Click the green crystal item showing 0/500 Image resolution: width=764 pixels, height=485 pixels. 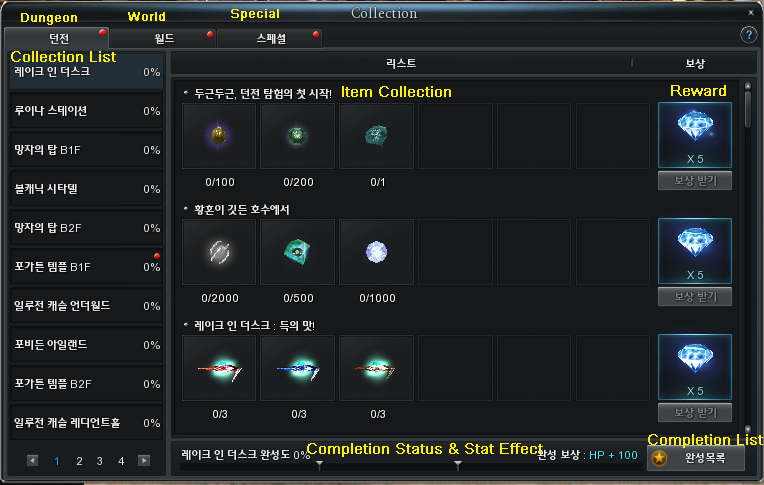click(298, 252)
